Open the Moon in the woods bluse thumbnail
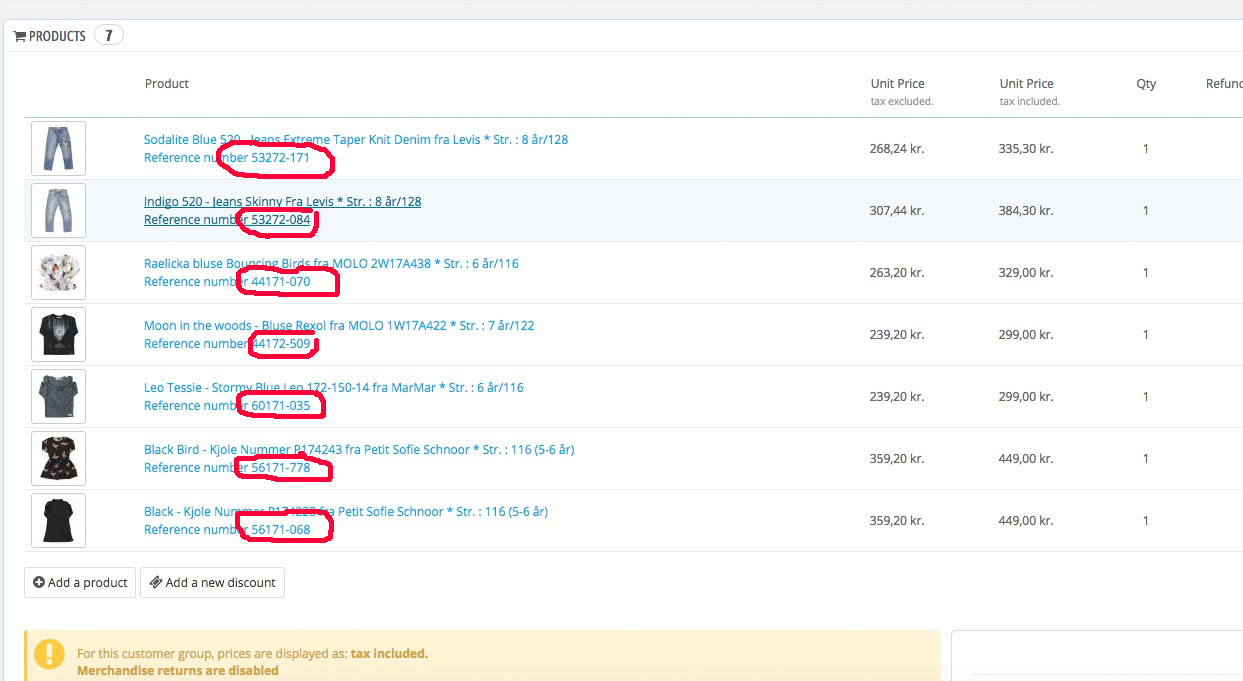 [x=58, y=334]
